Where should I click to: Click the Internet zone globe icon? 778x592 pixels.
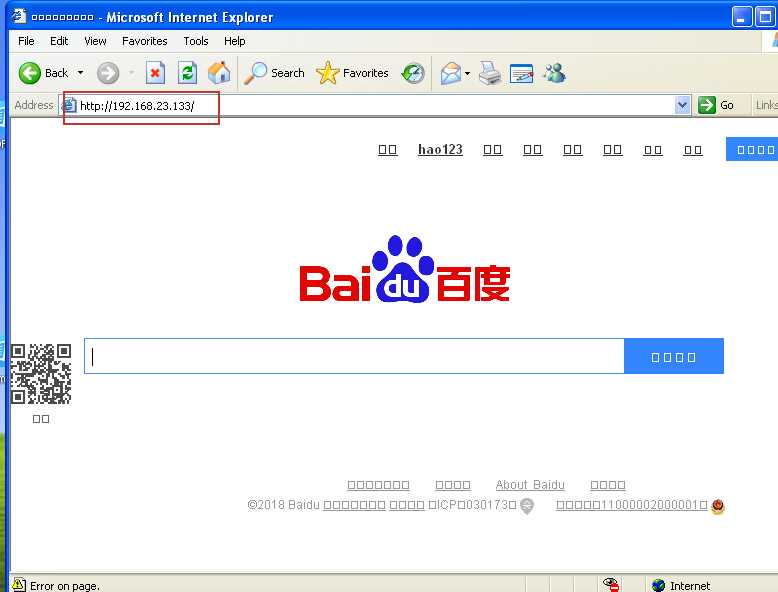[658, 586]
